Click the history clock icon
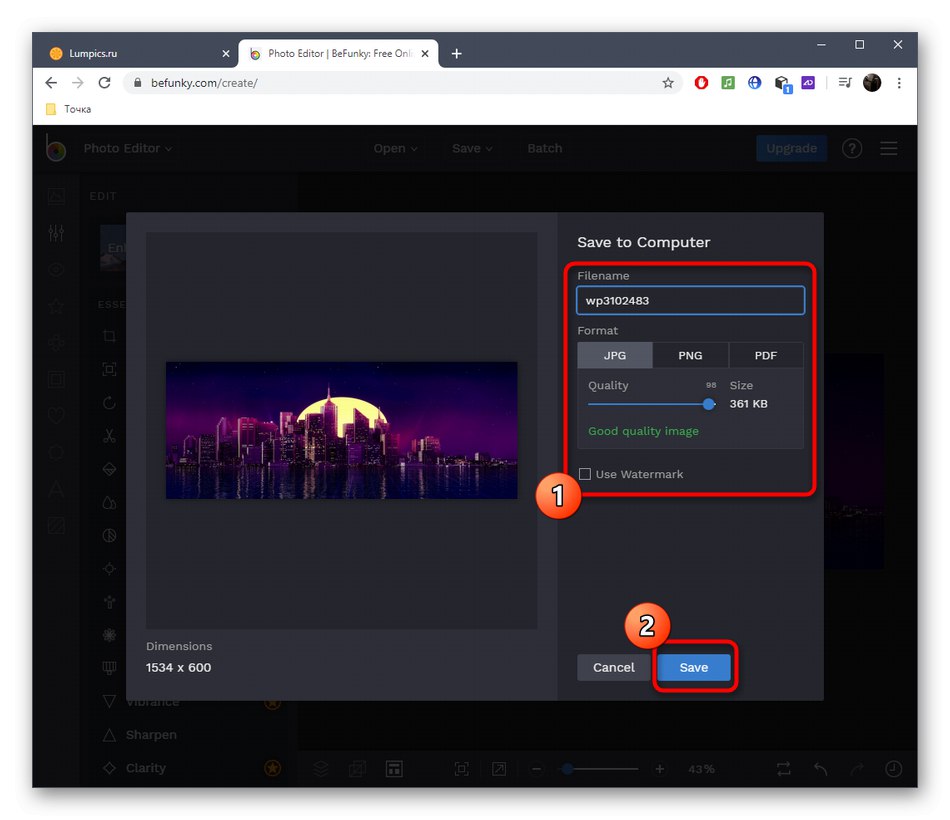The width and height of the screenshot is (950, 820). [894, 769]
